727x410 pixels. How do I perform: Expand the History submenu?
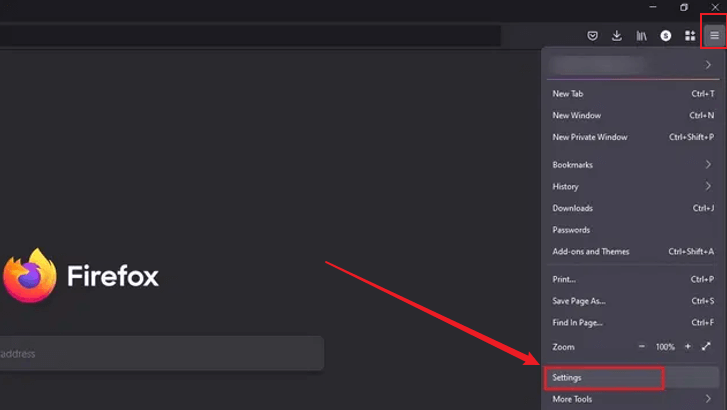click(x=708, y=186)
